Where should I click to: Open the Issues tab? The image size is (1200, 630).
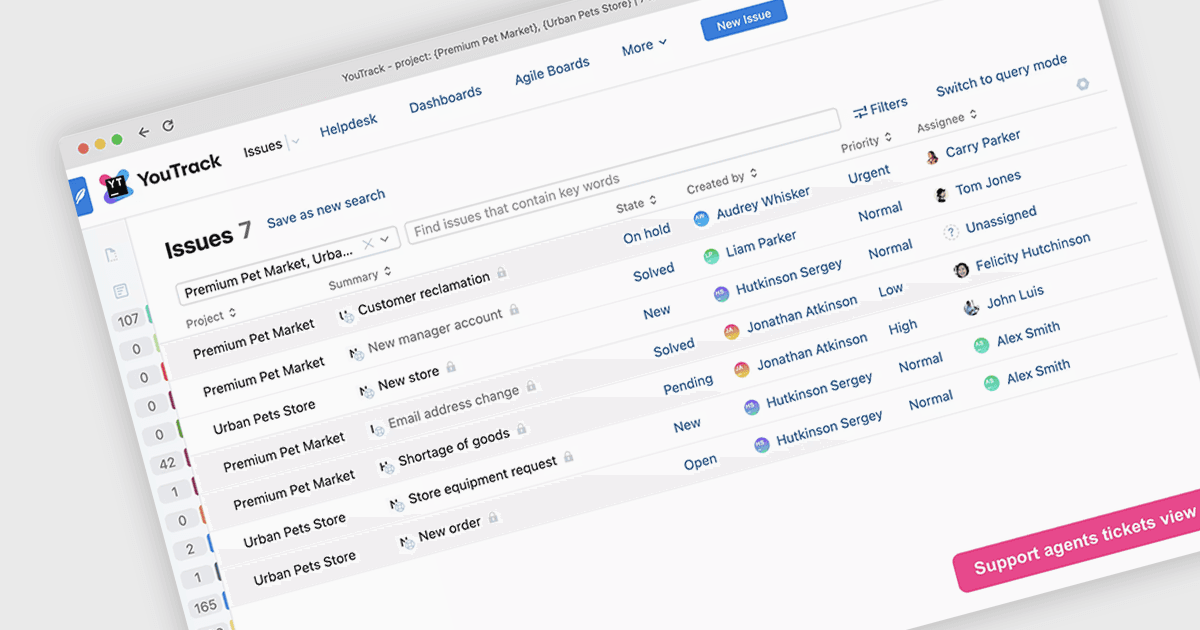[x=263, y=148]
